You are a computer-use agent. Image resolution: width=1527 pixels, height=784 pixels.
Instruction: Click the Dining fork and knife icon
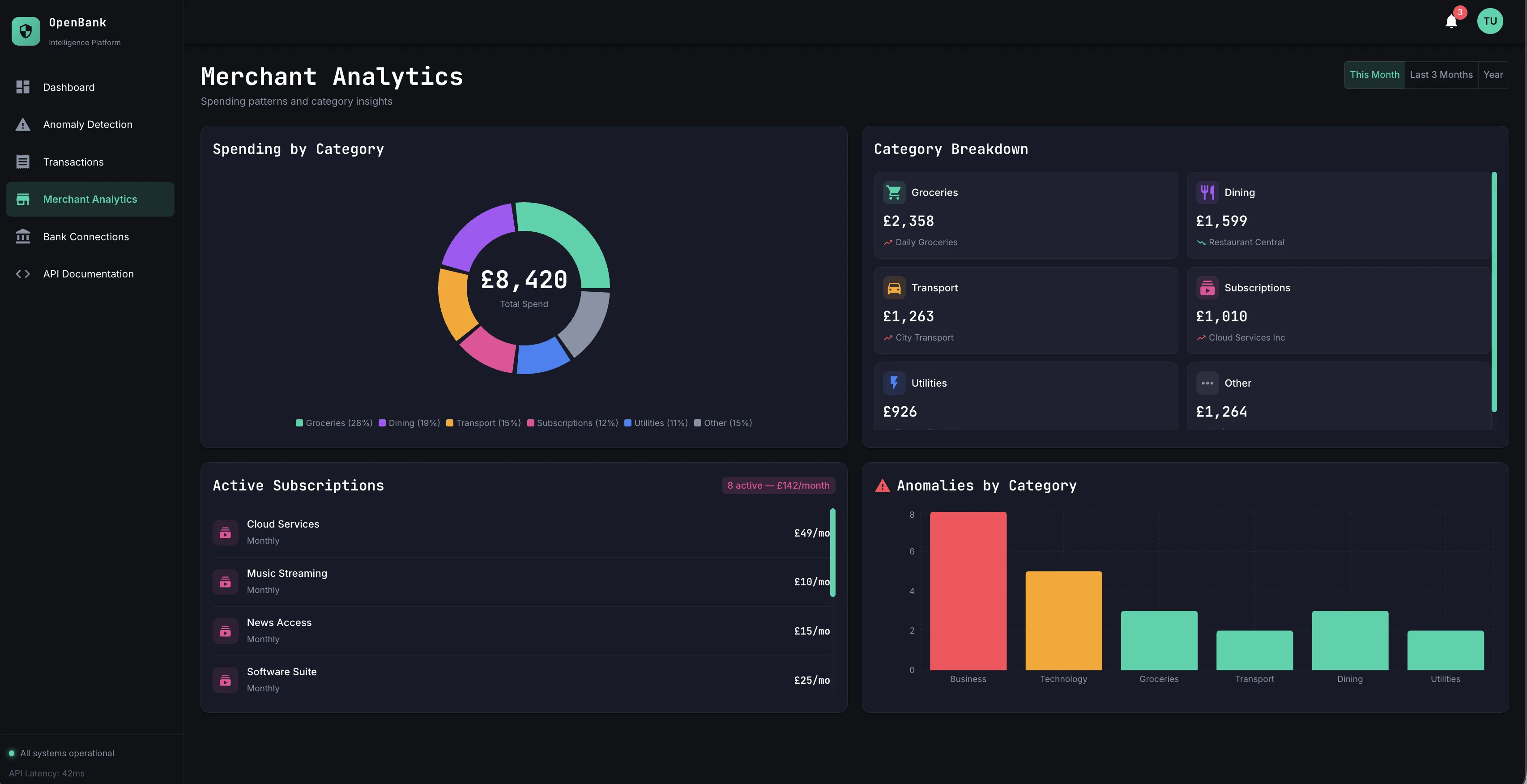click(x=1207, y=192)
